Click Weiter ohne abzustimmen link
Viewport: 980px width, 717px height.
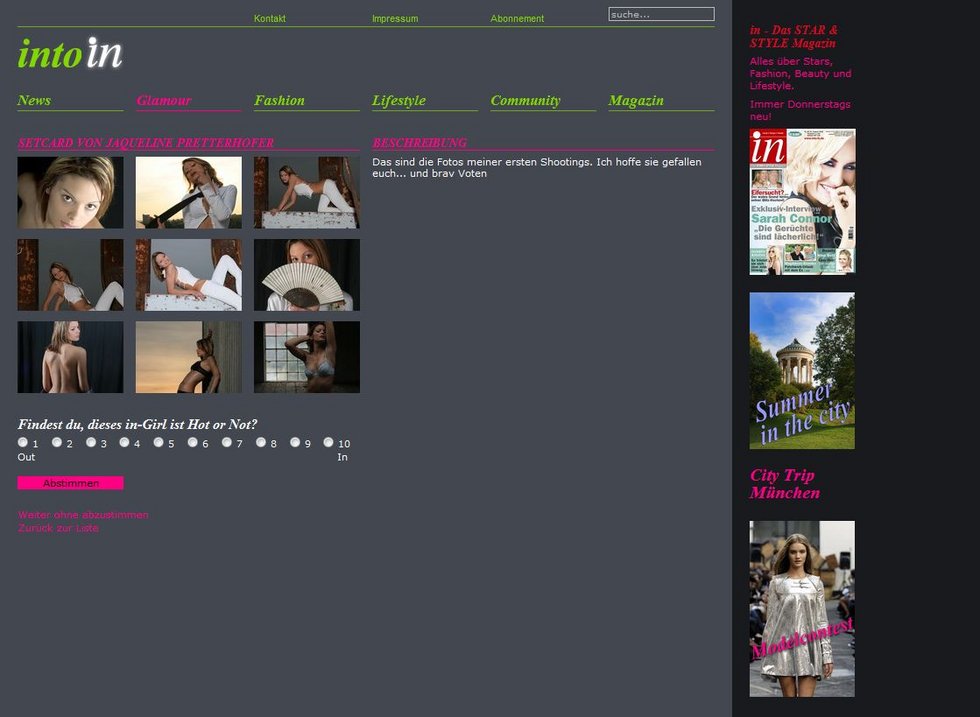83,515
